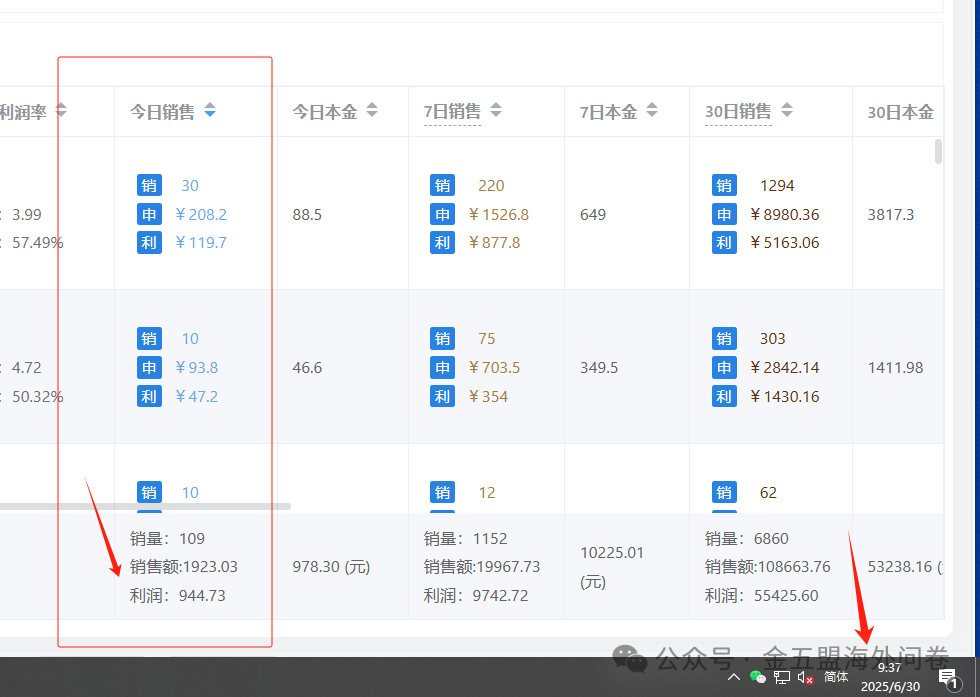This screenshot has width=980, height=697.
Task: Click the 利 badge beside ¥5163.06
Action: click(x=724, y=243)
